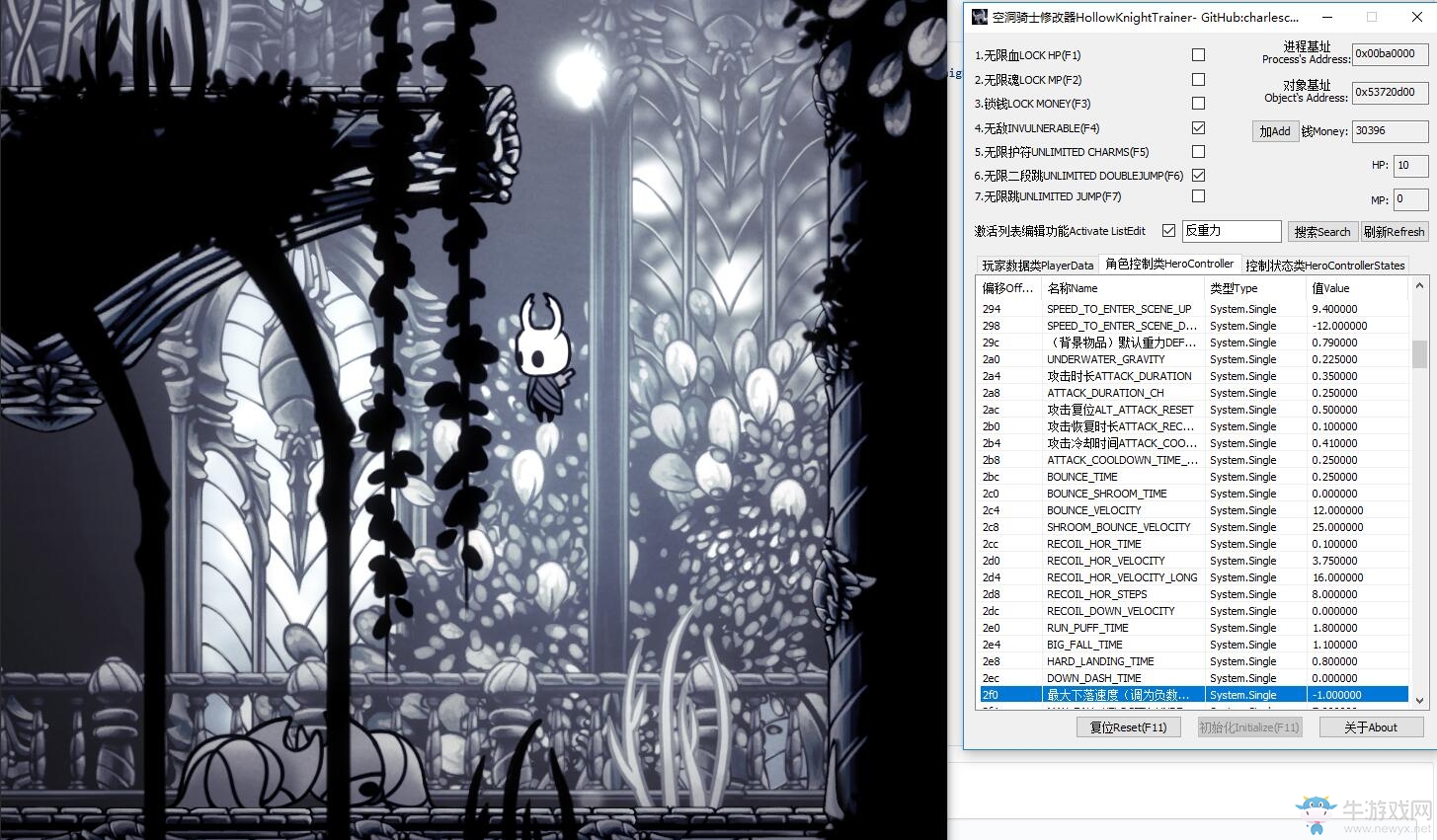Click the offset 2f0 cell
The image size is (1437, 840).
(x=1009, y=695)
